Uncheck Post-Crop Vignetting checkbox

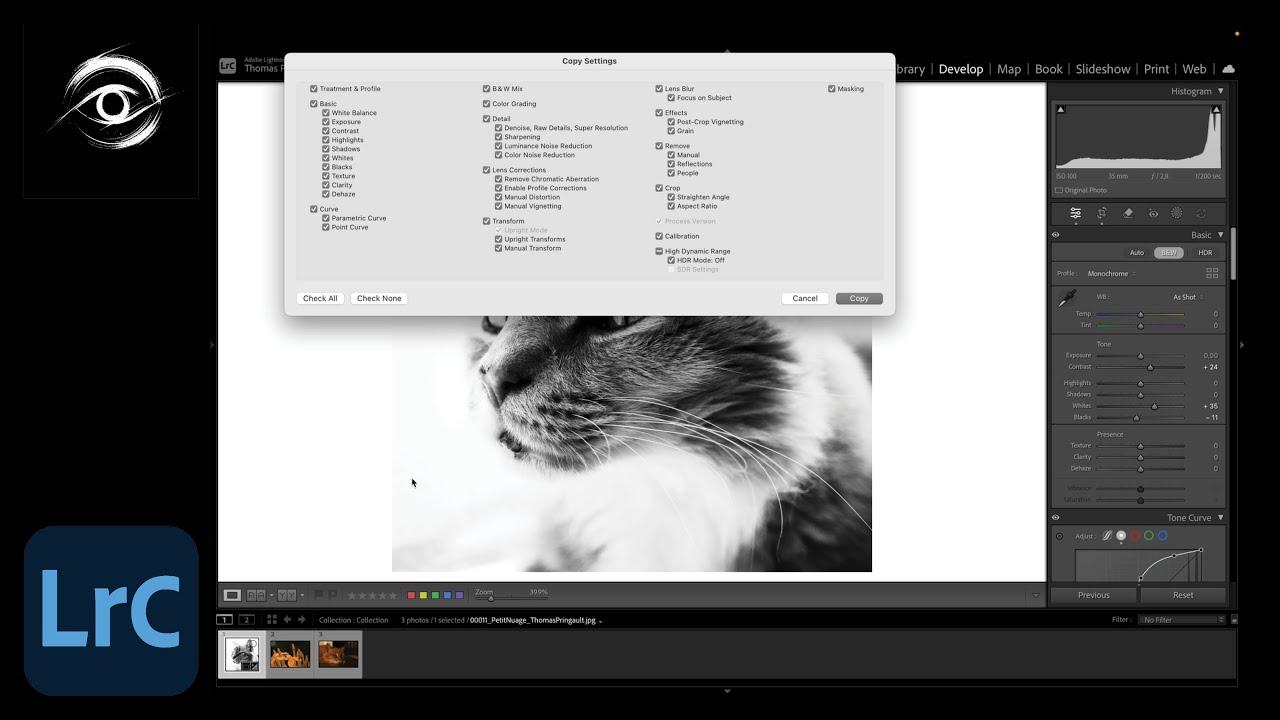tap(672, 122)
